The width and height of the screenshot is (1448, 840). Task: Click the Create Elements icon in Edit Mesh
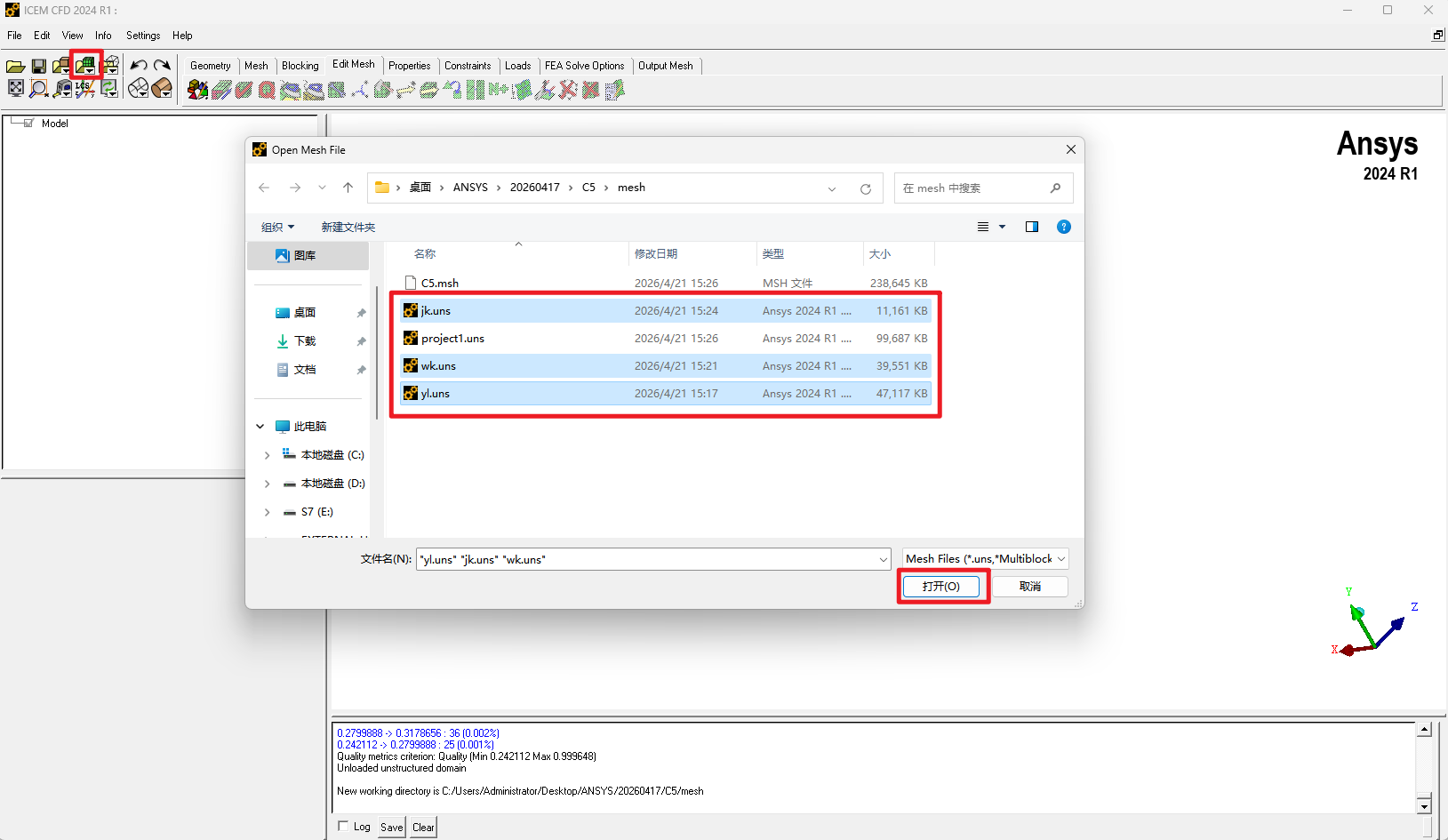(197, 89)
